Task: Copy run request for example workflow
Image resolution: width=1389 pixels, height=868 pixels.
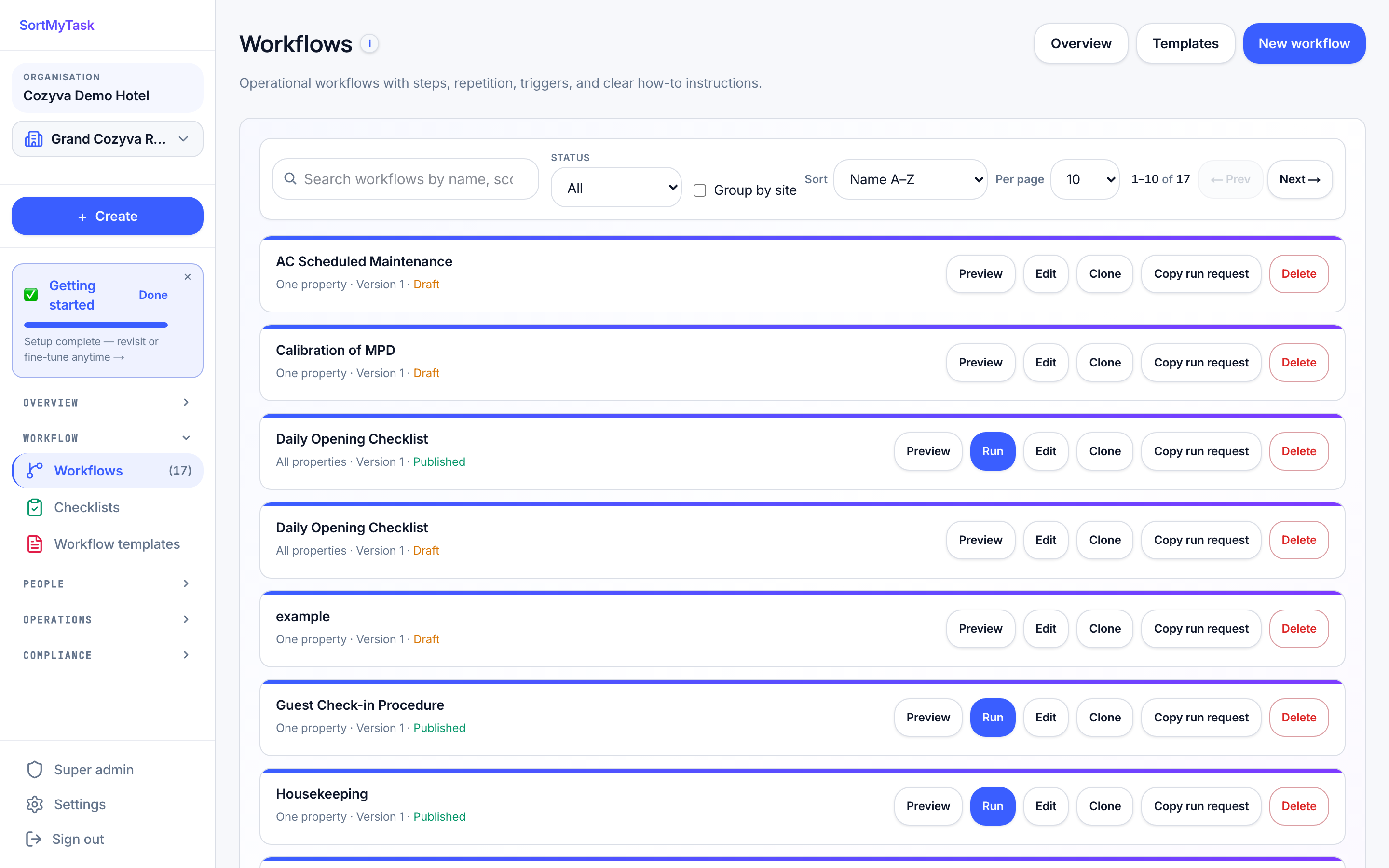Action: 1201,629
